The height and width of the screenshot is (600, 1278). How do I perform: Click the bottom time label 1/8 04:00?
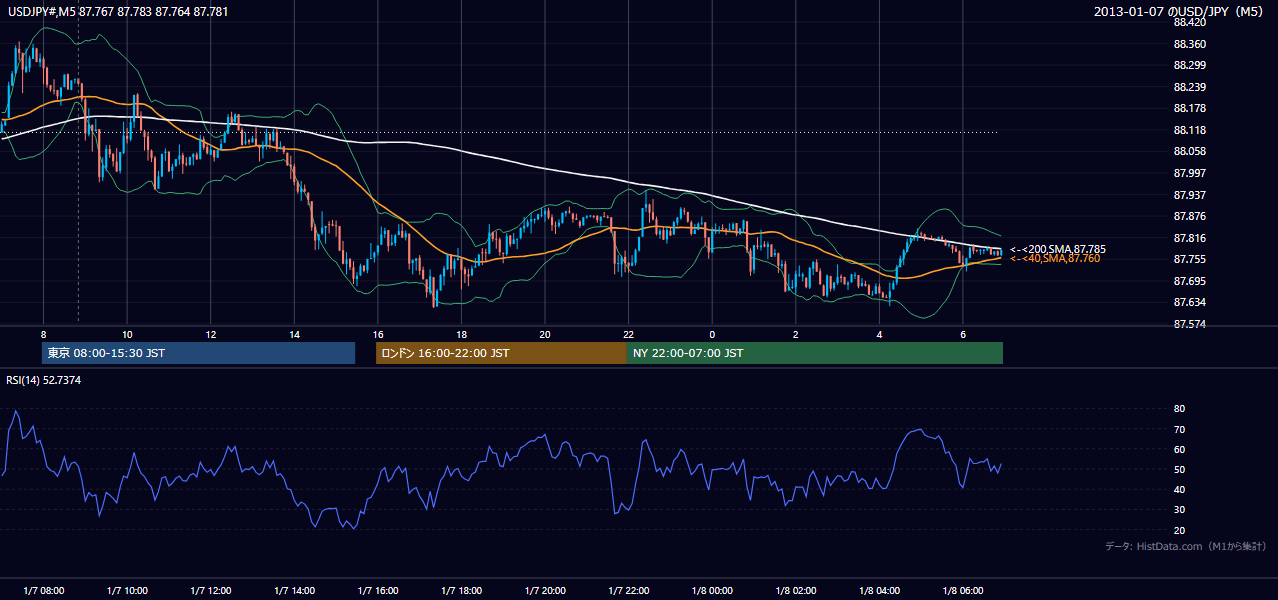[x=879, y=590]
